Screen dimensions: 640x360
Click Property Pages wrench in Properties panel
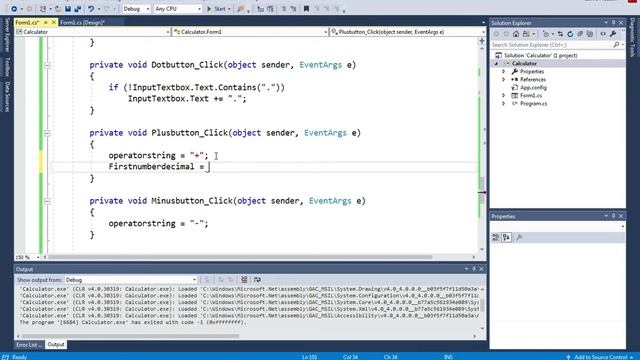tap(519, 237)
